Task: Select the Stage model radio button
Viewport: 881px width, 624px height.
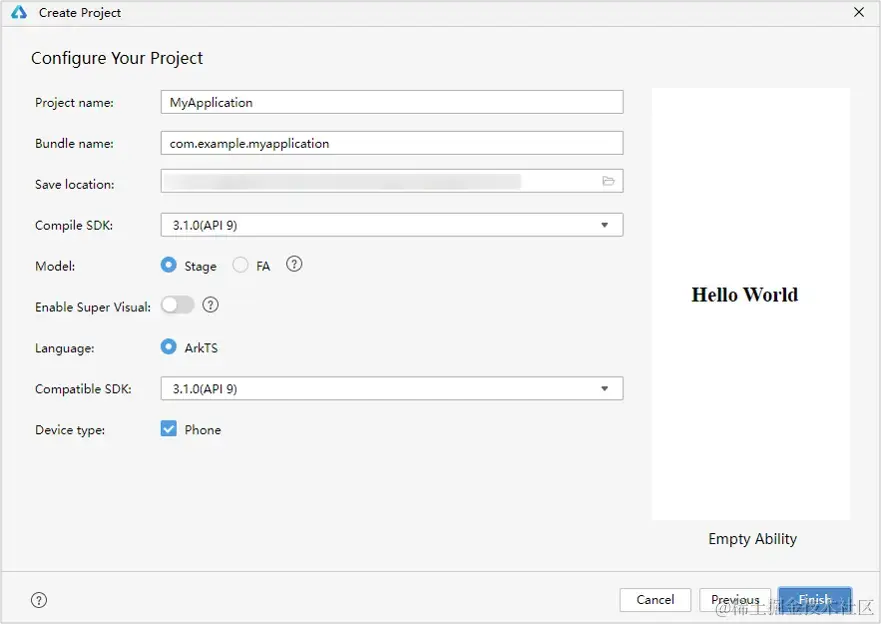Action: (x=169, y=265)
